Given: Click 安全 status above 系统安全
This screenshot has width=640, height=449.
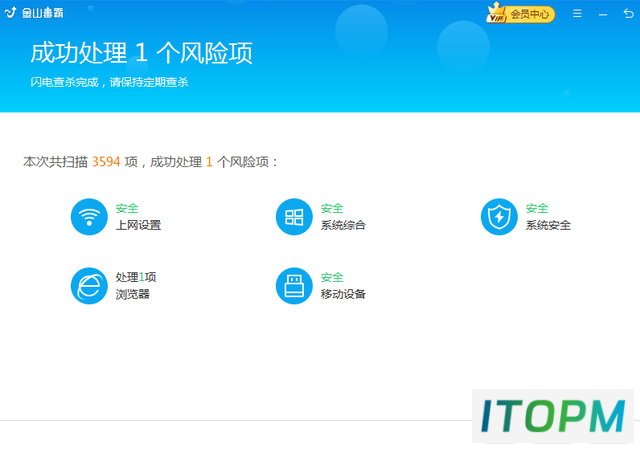Looking at the screenshot, I should pos(537,208).
